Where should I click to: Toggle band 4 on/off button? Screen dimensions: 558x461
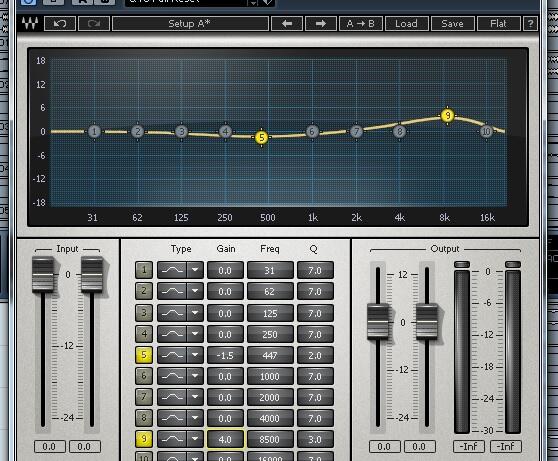point(144,334)
